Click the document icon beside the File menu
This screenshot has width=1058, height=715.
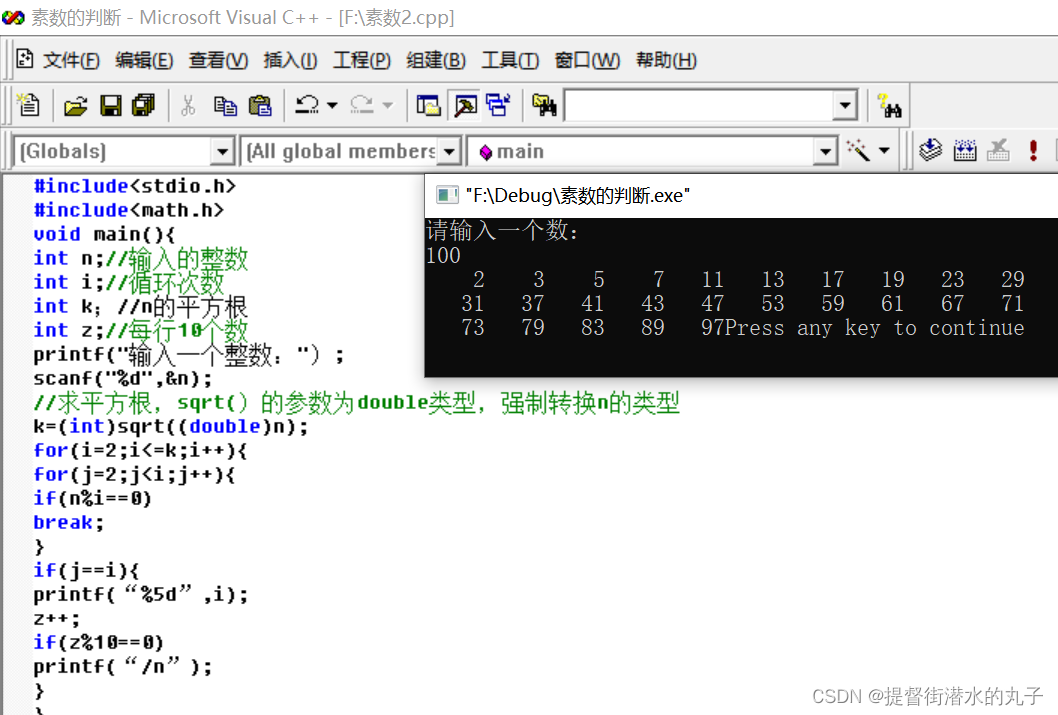click(x=25, y=59)
